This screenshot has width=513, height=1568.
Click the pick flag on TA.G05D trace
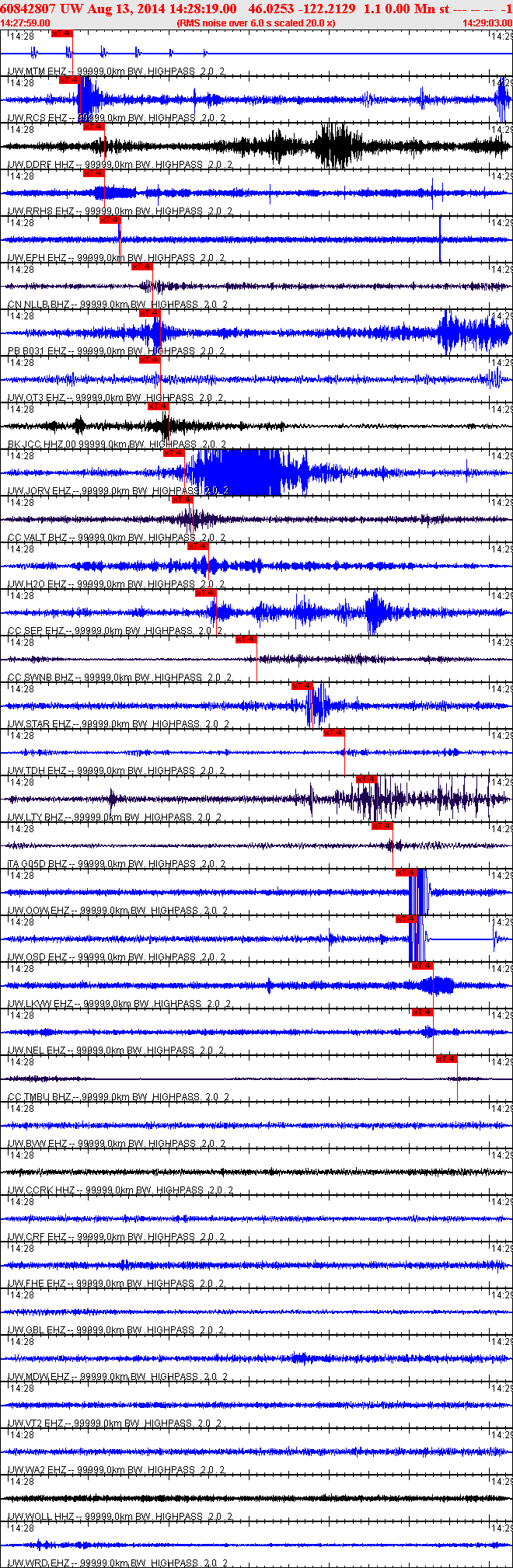(x=382, y=826)
